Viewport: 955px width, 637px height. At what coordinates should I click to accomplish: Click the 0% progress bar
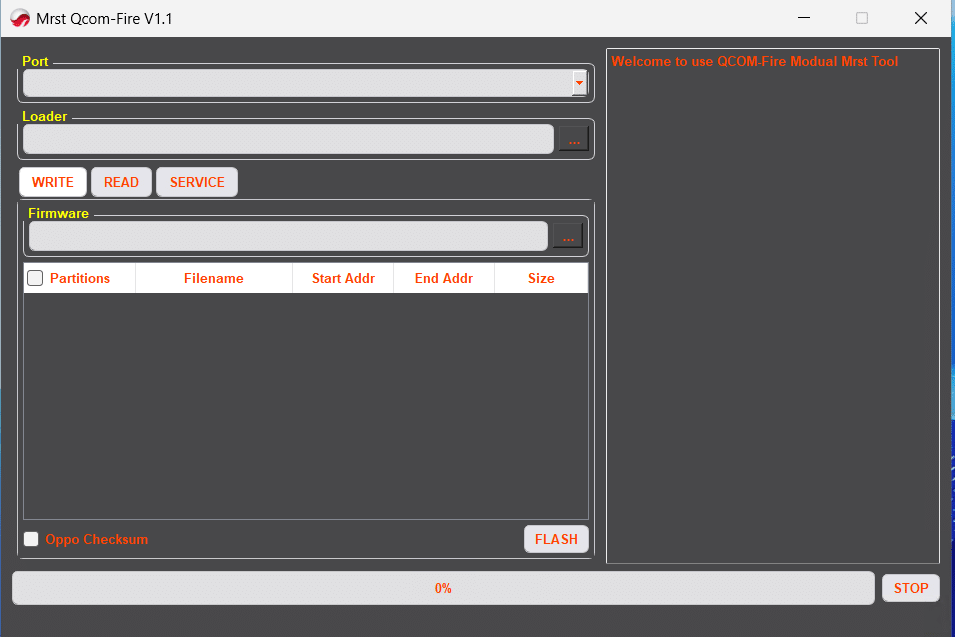point(443,588)
